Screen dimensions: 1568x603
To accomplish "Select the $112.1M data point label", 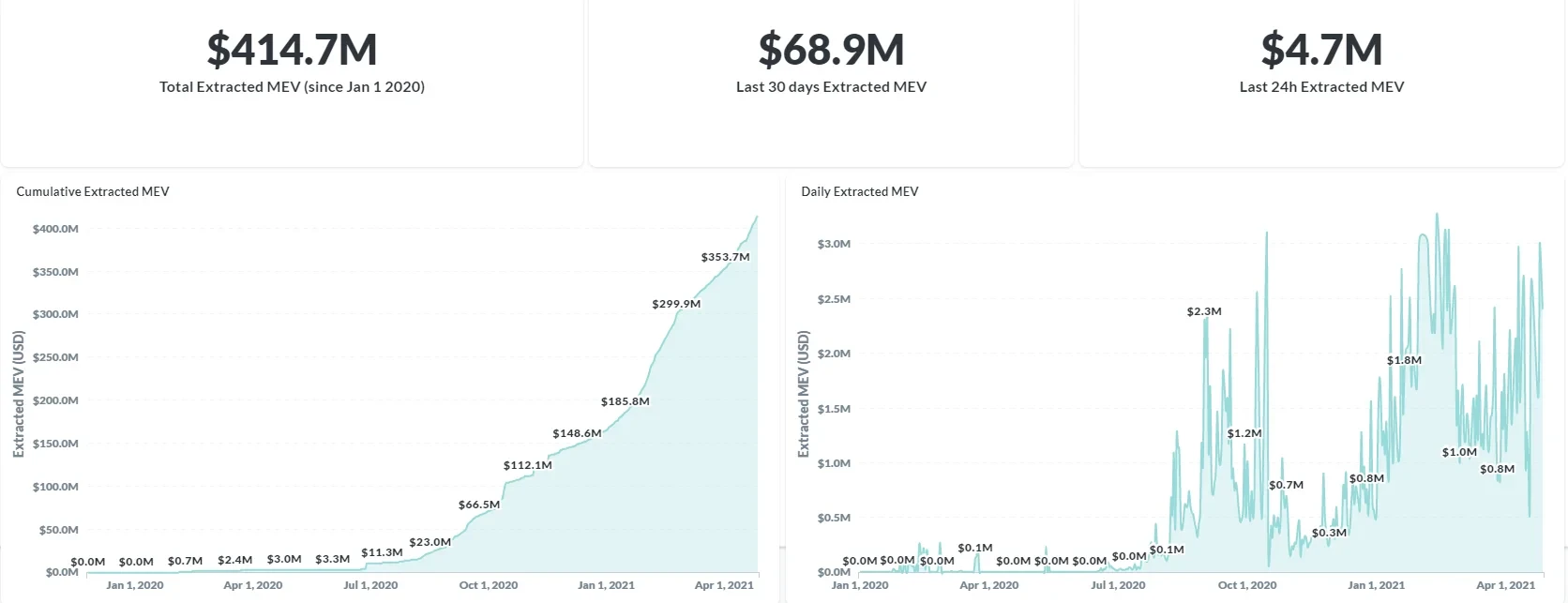I will 527,465.
